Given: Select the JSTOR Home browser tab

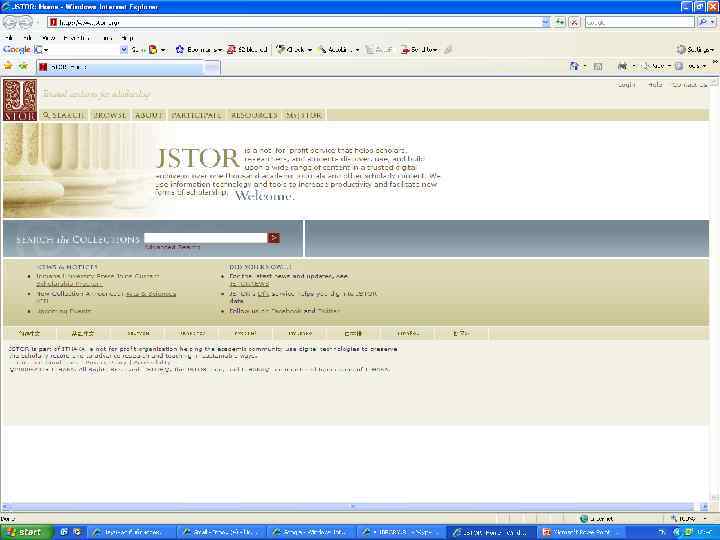Looking at the screenshot, I should (x=120, y=67).
